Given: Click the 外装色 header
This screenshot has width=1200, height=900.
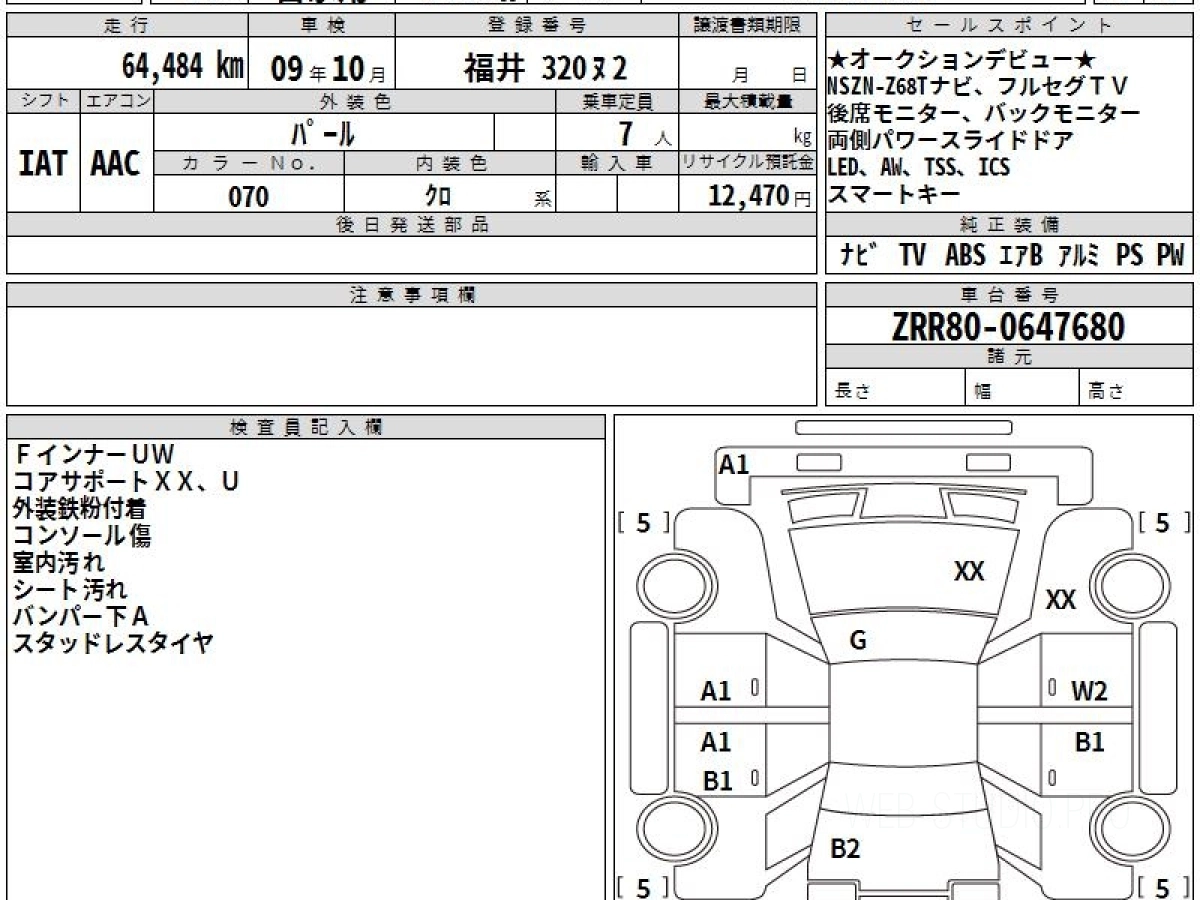Looking at the screenshot, I should (x=355, y=101).
